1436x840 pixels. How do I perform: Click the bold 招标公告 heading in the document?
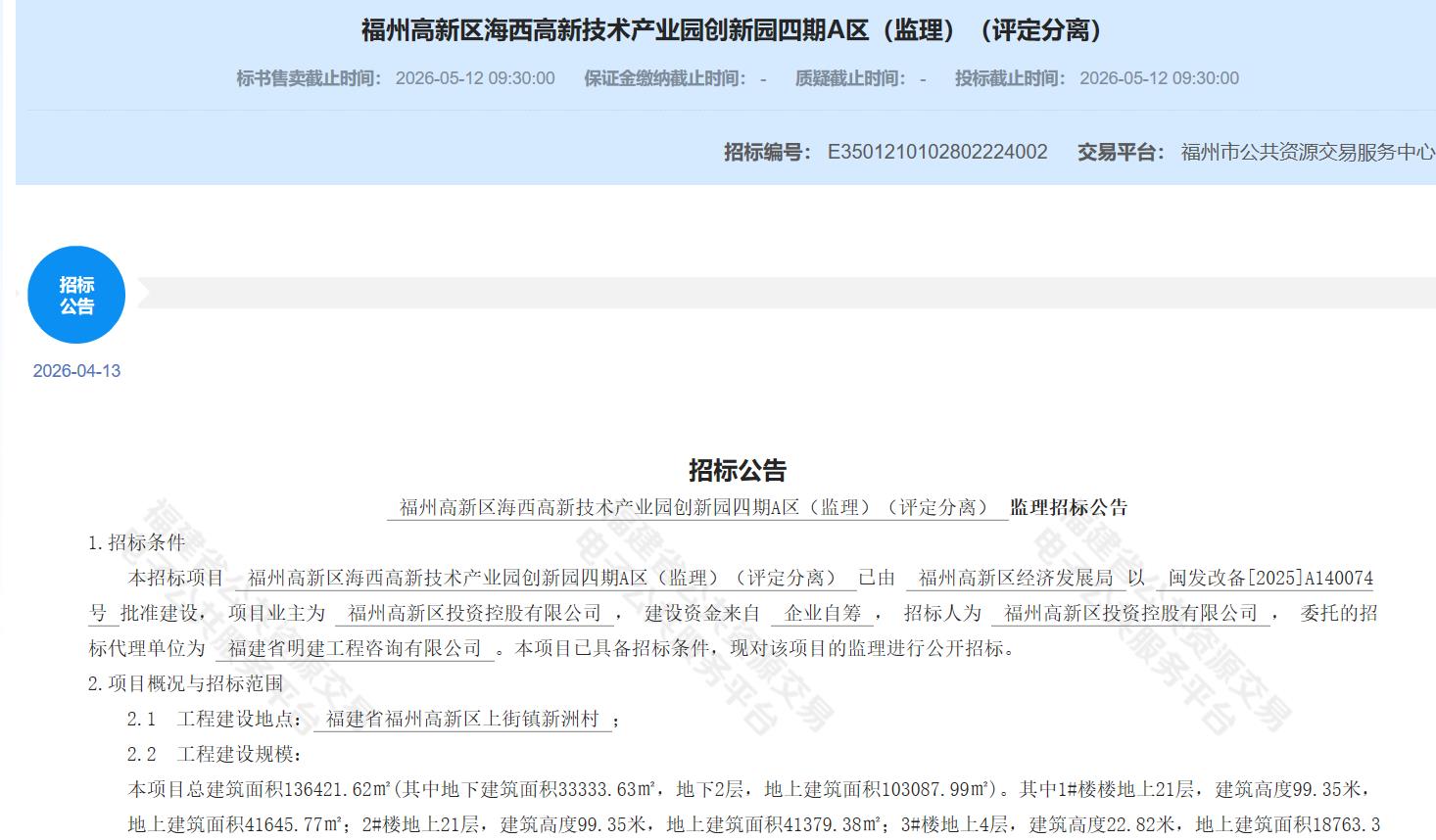coord(737,470)
